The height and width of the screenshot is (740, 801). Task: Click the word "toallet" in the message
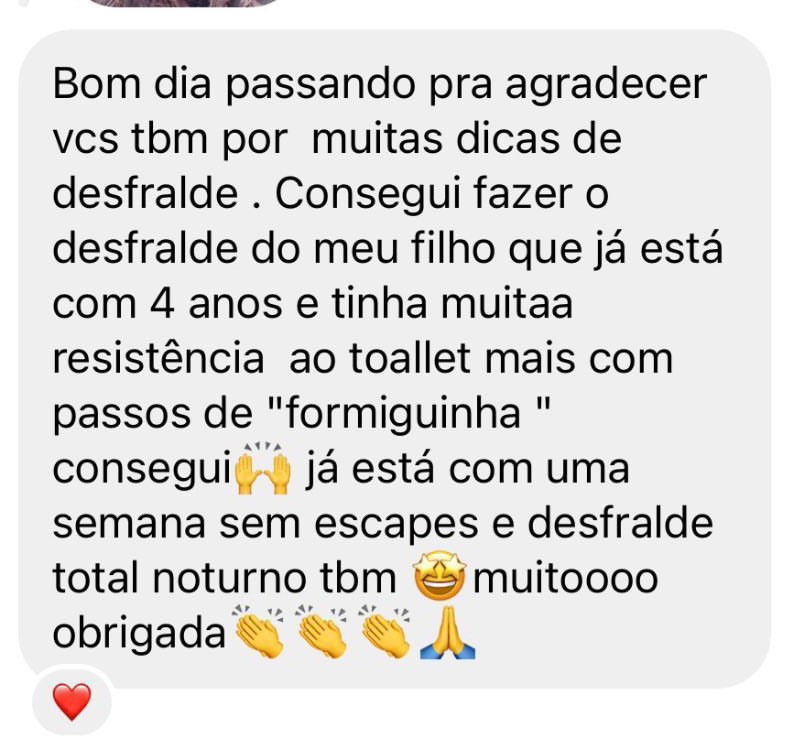410,358
